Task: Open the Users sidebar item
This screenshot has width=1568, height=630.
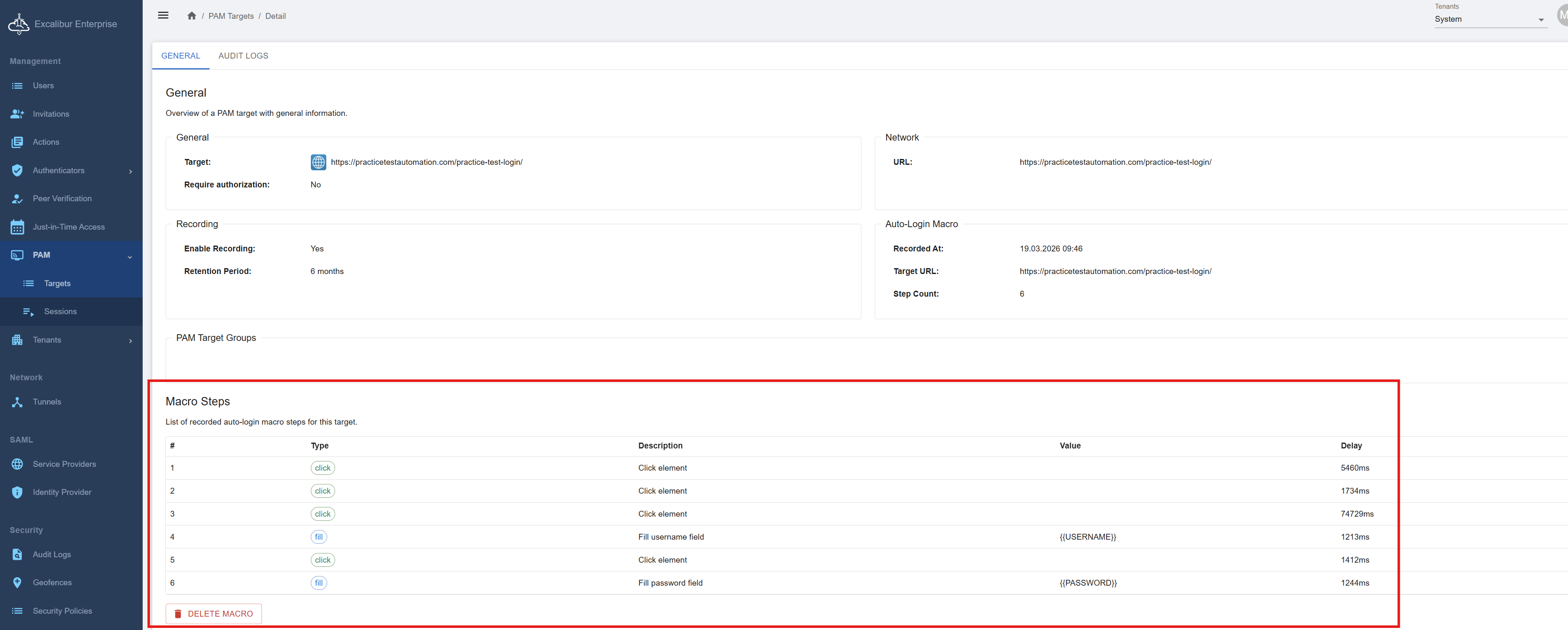Action: coord(43,86)
